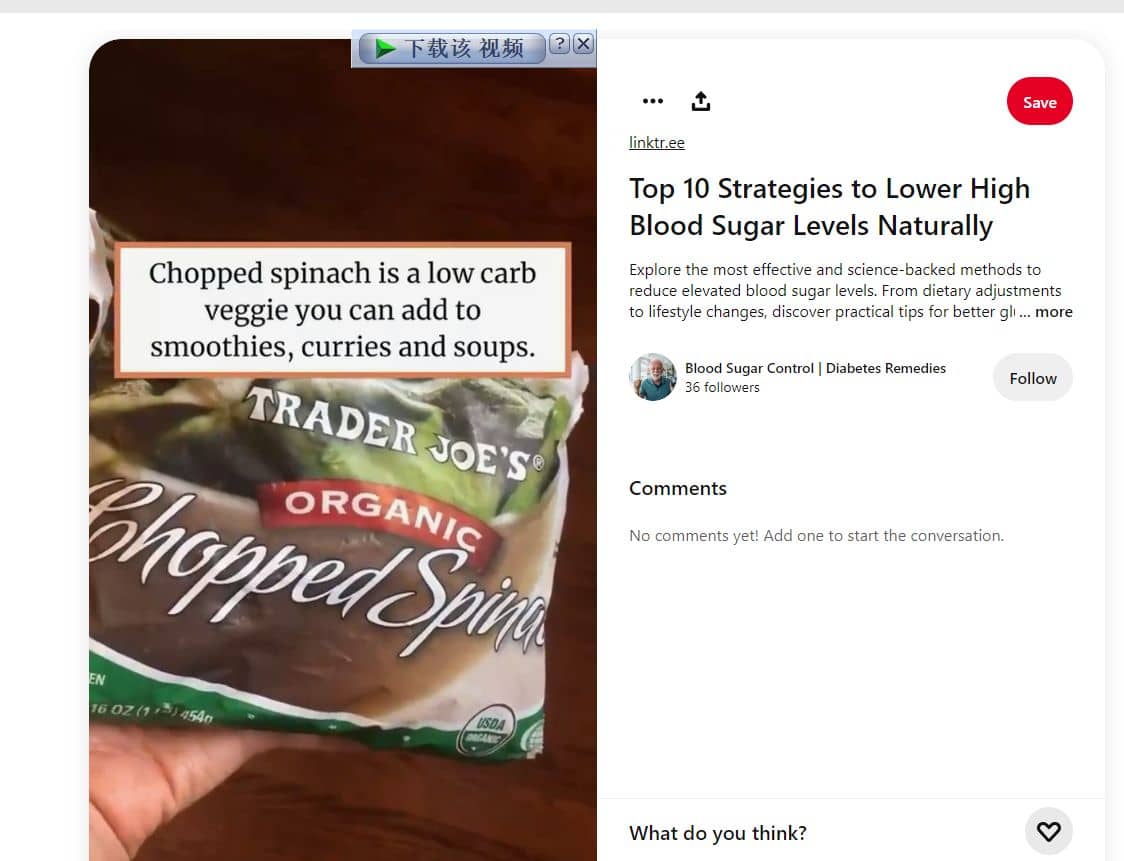Click the chopped spinach caption overlay on video

point(343,310)
